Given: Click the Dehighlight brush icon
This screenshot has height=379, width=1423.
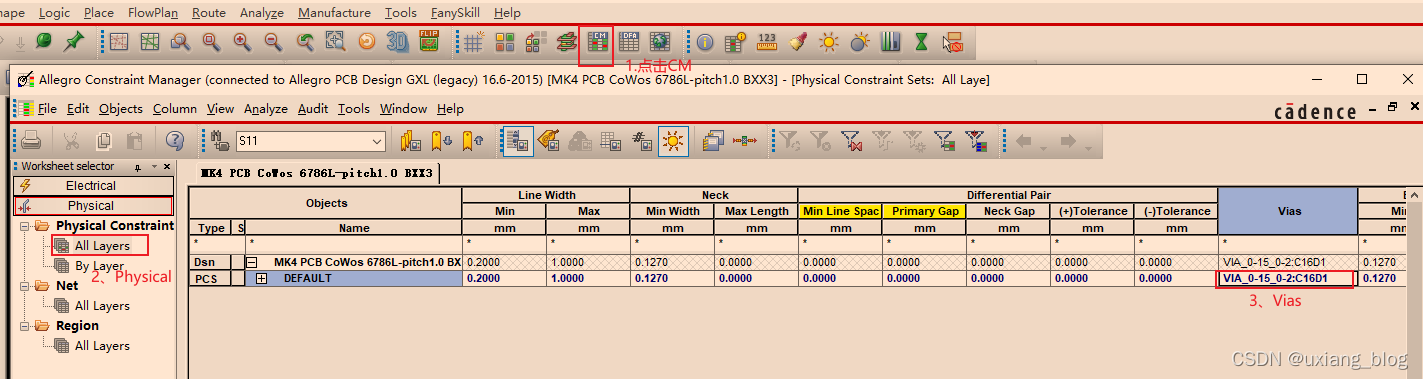Looking at the screenshot, I should (798, 42).
